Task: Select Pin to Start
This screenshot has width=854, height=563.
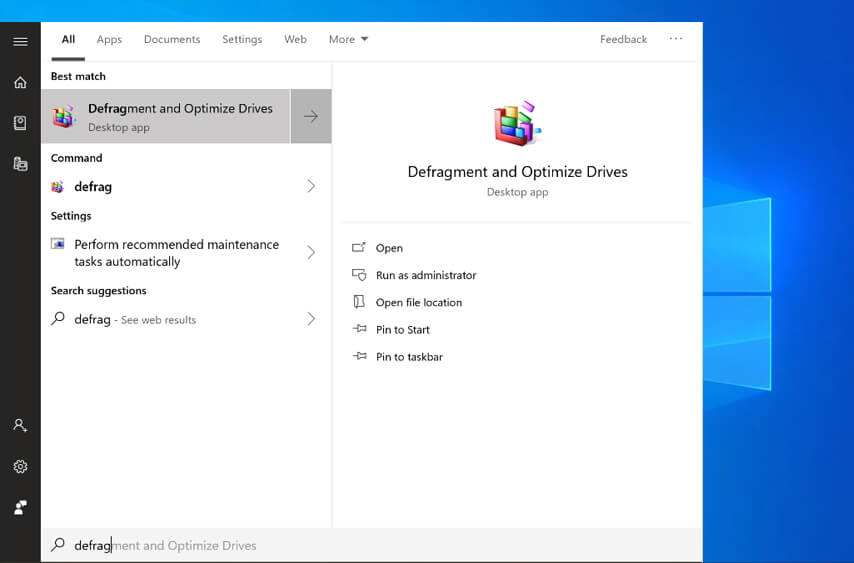Action: [x=402, y=329]
